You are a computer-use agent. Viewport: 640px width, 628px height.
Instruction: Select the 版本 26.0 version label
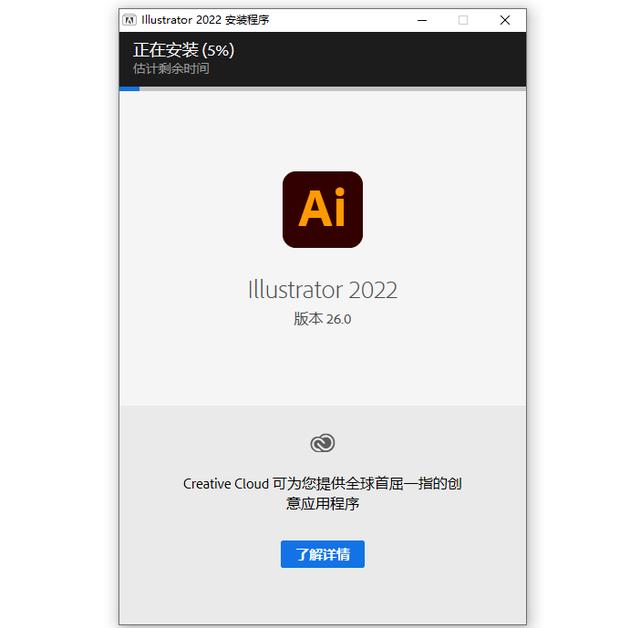pyautogui.click(x=322, y=319)
